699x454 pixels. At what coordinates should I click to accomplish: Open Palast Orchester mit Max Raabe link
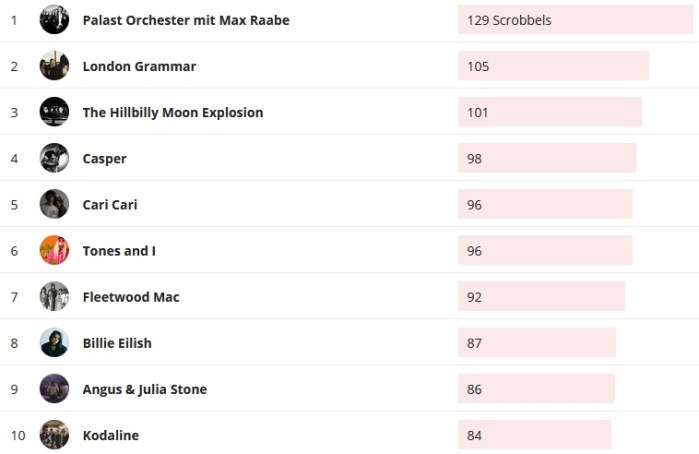[186, 20]
